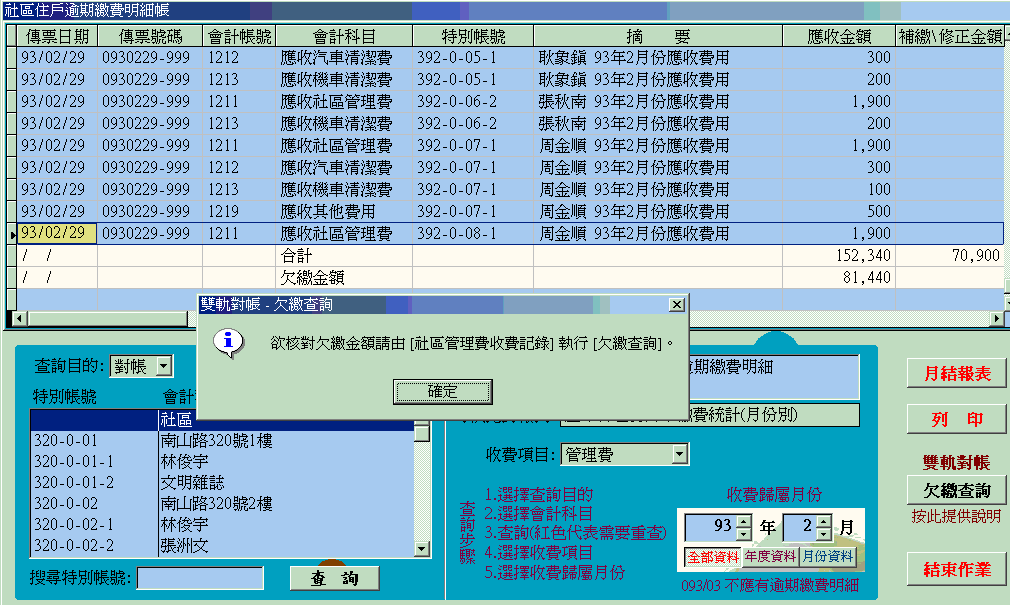Screen dimensions: 1010x605
Task: Select list row 320-0-02 南山路320號2樓
Action: [222, 503]
